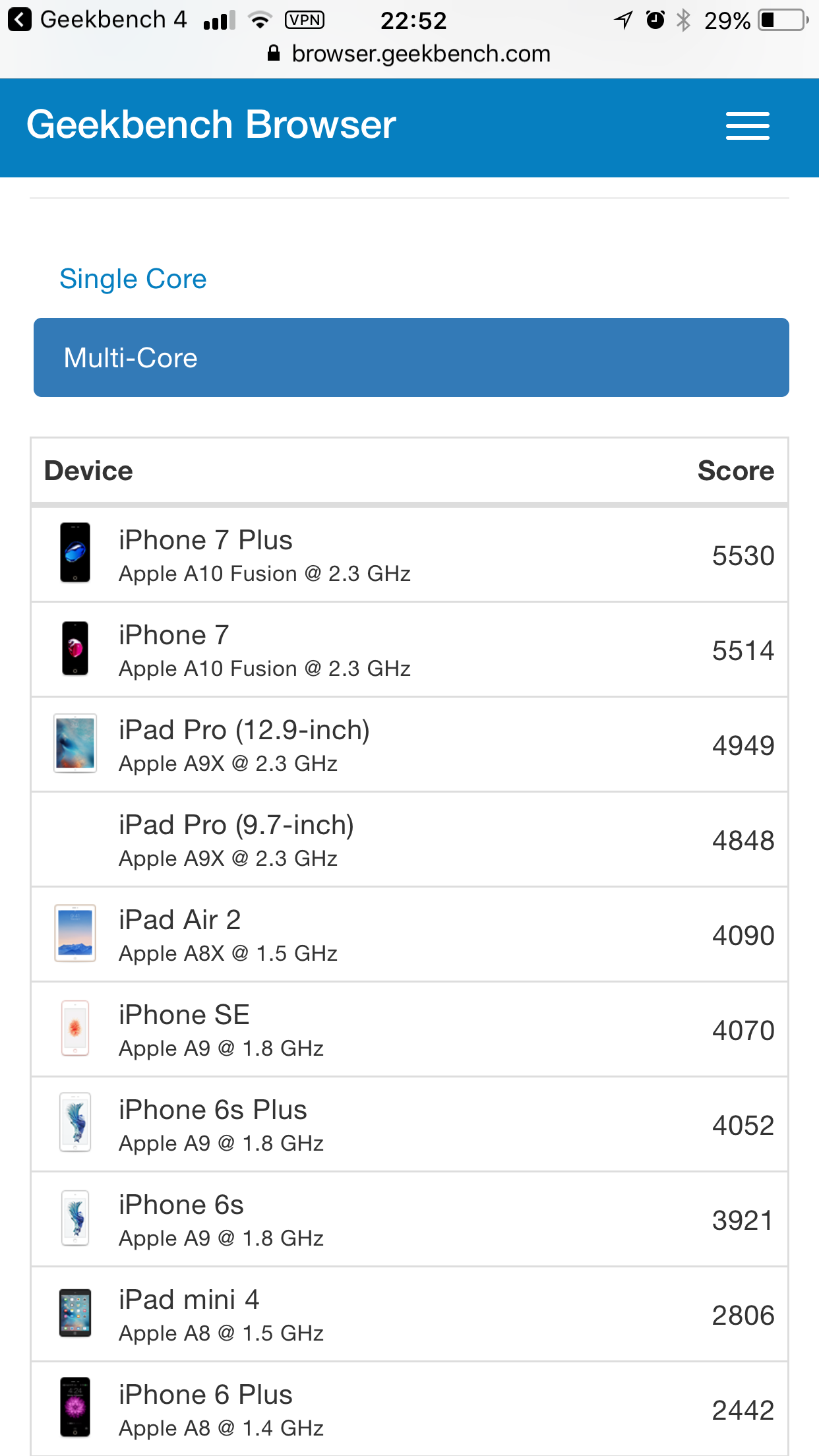Image resolution: width=819 pixels, height=1456 pixels.
Task: Tap the battery indicator in status bar
Action: tap(783, 20)
